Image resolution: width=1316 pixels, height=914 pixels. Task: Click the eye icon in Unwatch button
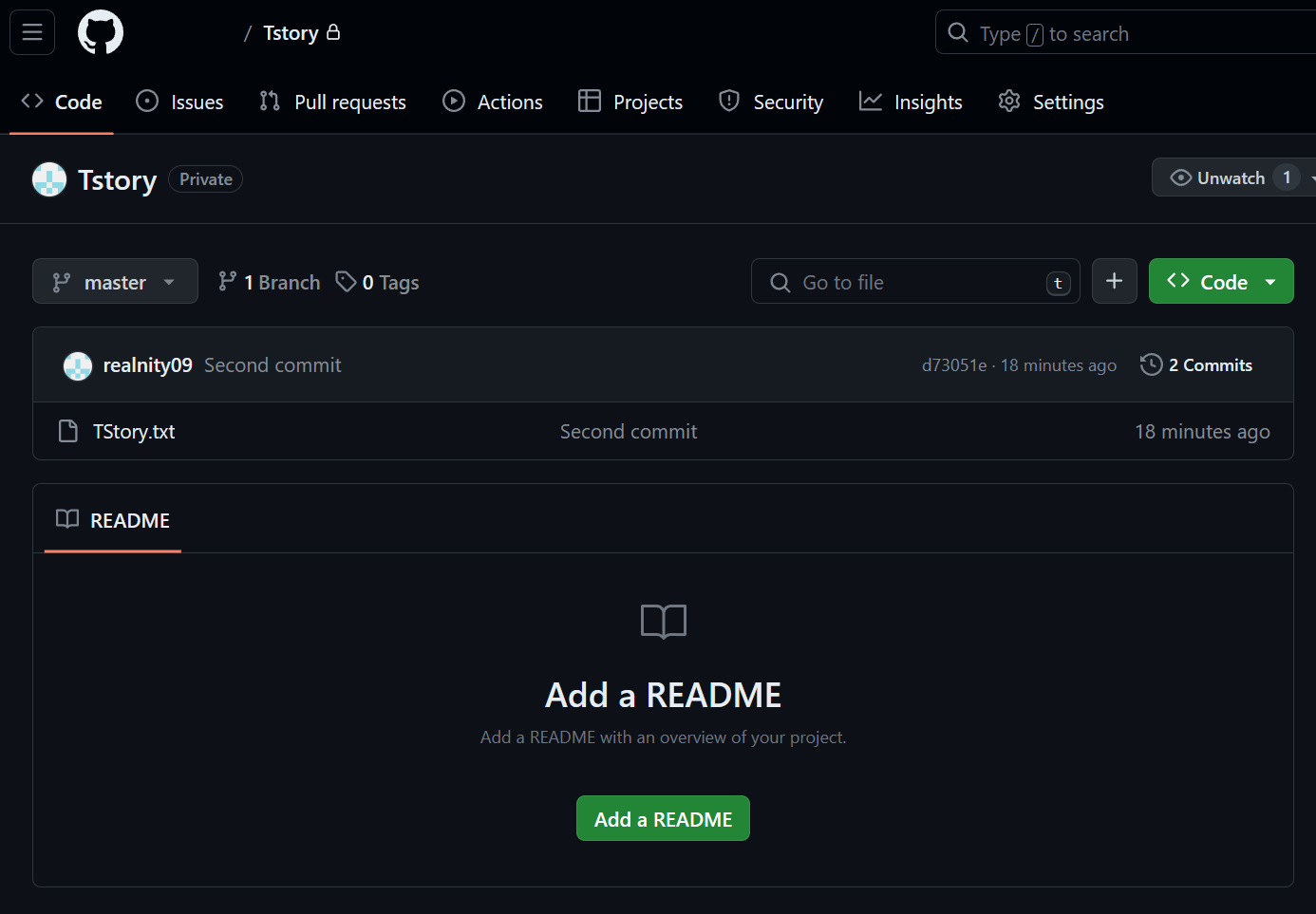pos(1181,177)
